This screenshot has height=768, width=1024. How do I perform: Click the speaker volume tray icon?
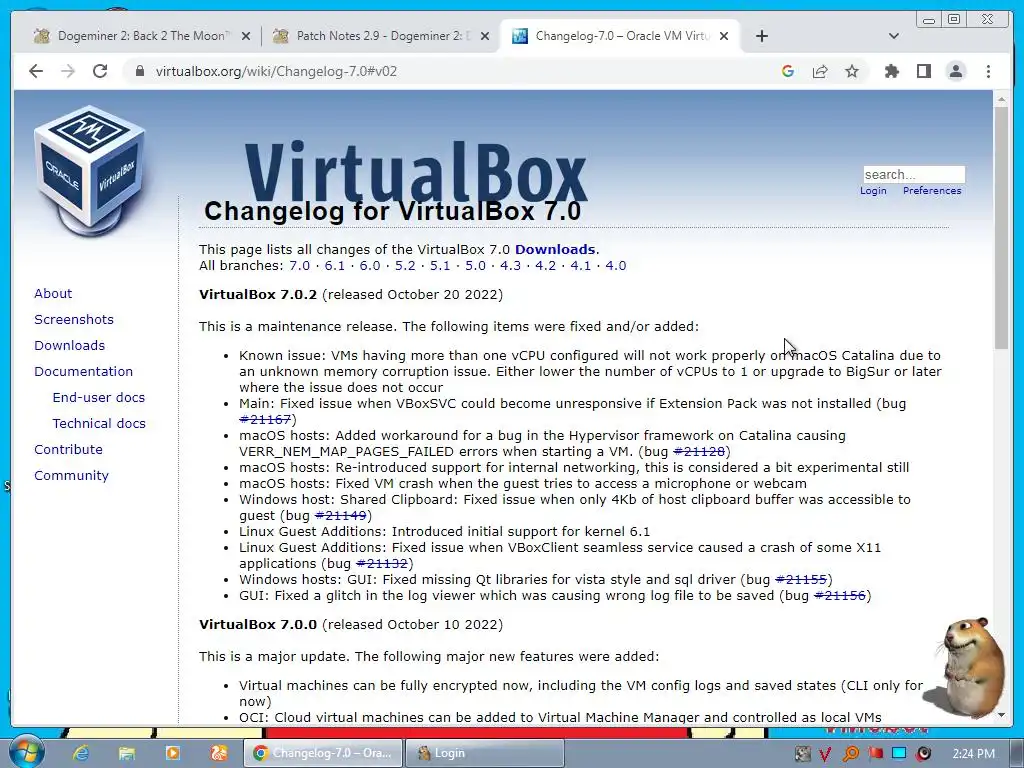point(924,754)
